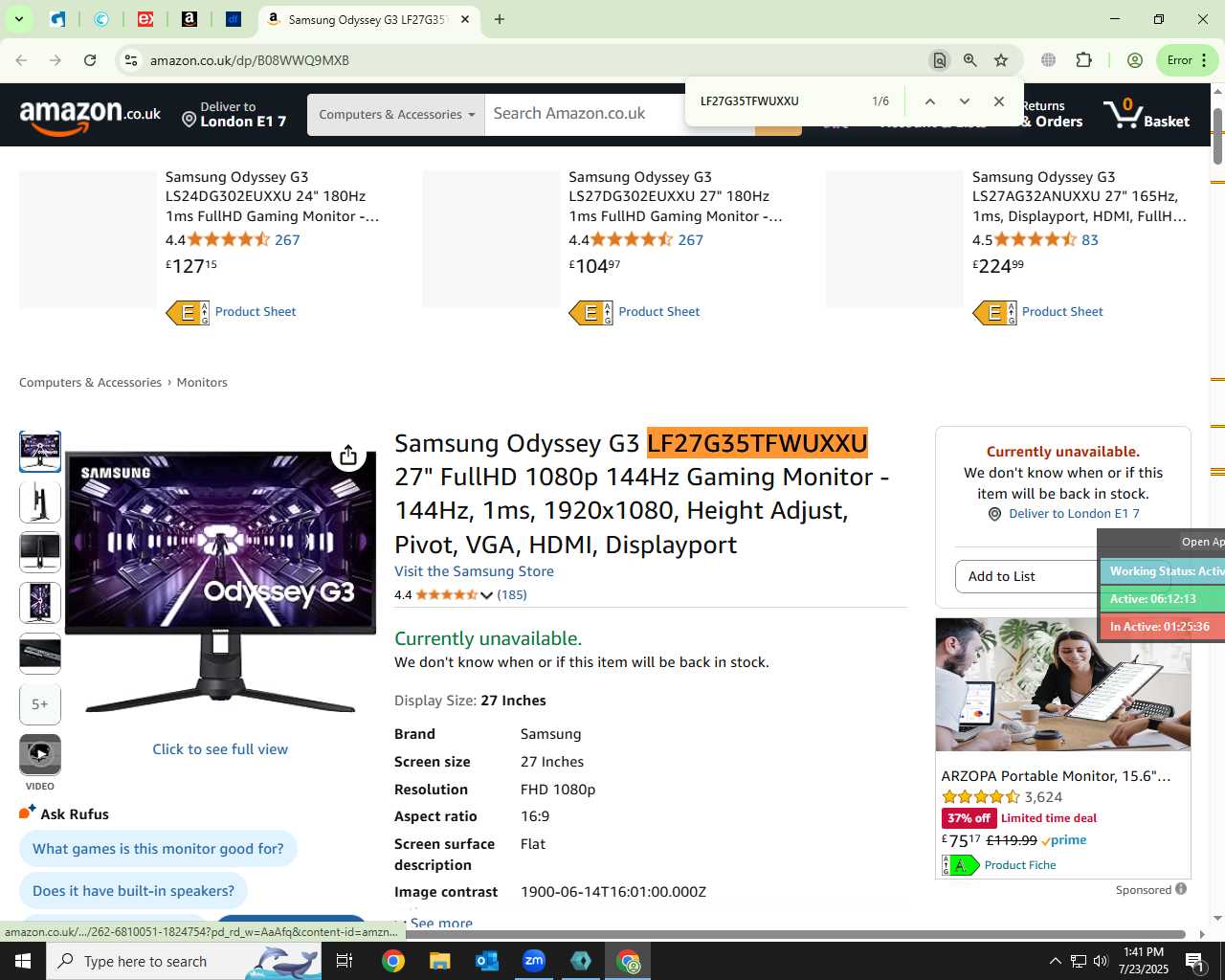Click the address bar URL
The width and height of the screenshot is (1225, 980).
click(250, 60)
